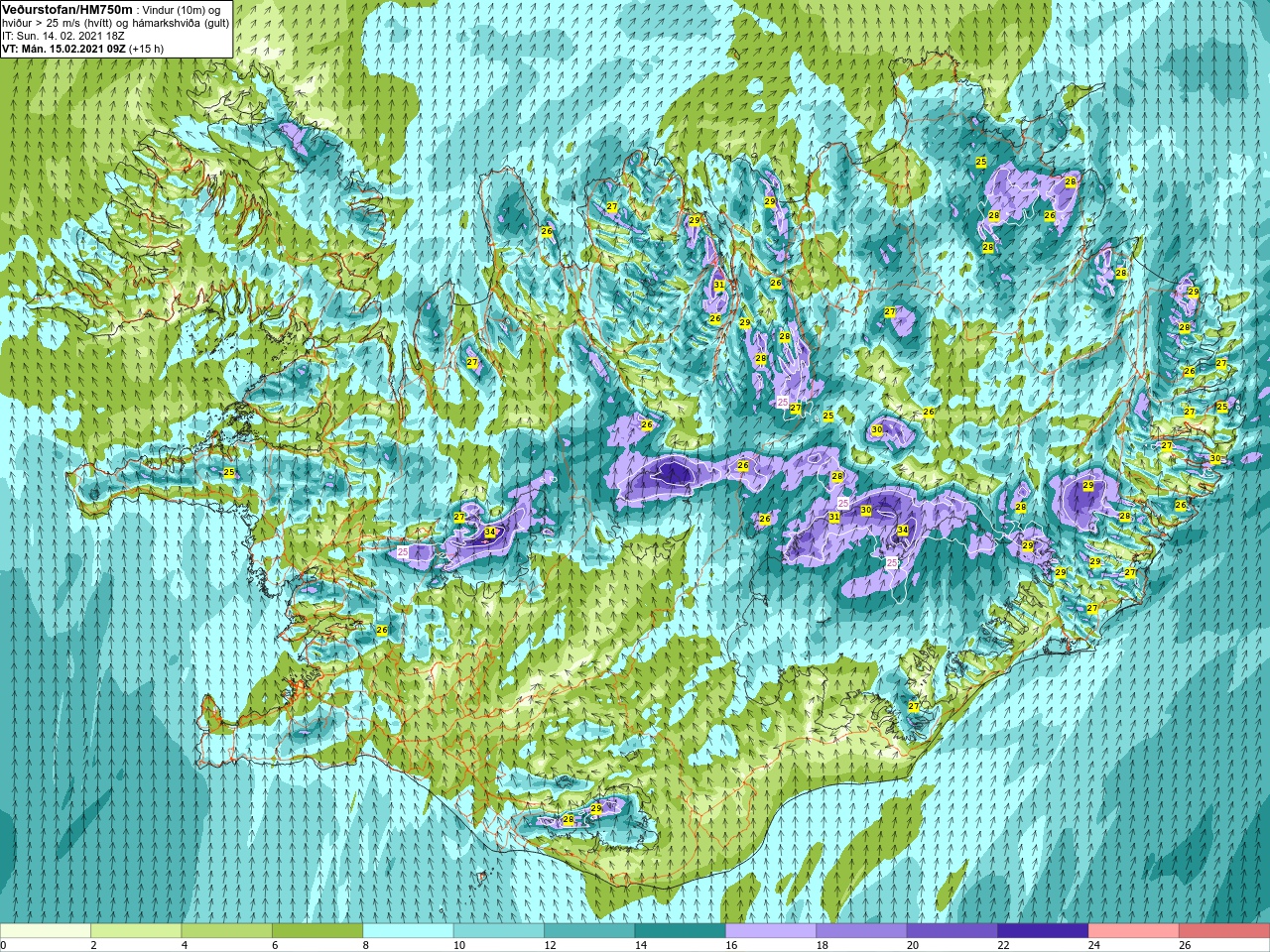Viewport: 1270px width, 952px height.
Task: Click the 'VT: Mán. 15.02.2021 09Z' line
Action: pyautogui.click(x=63, y=47)
